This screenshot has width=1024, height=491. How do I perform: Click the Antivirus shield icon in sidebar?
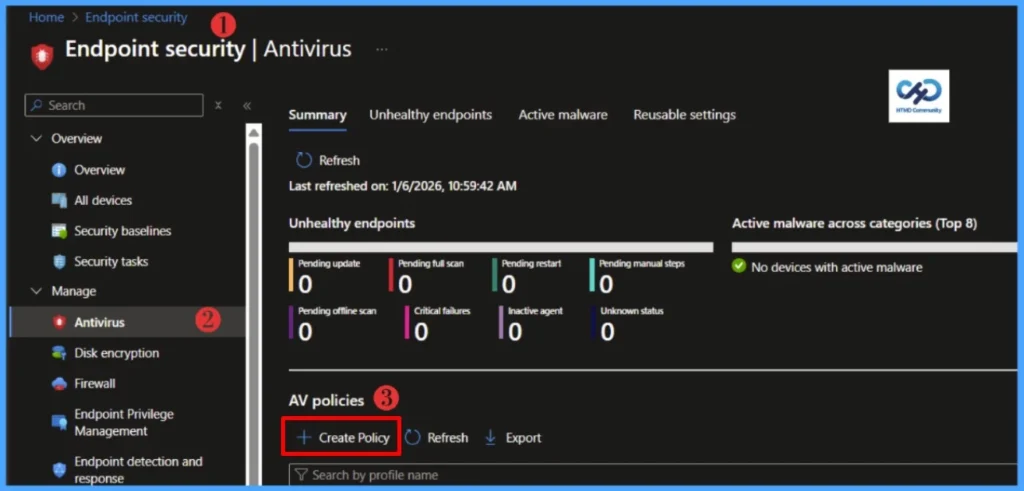tap(59, 323)
